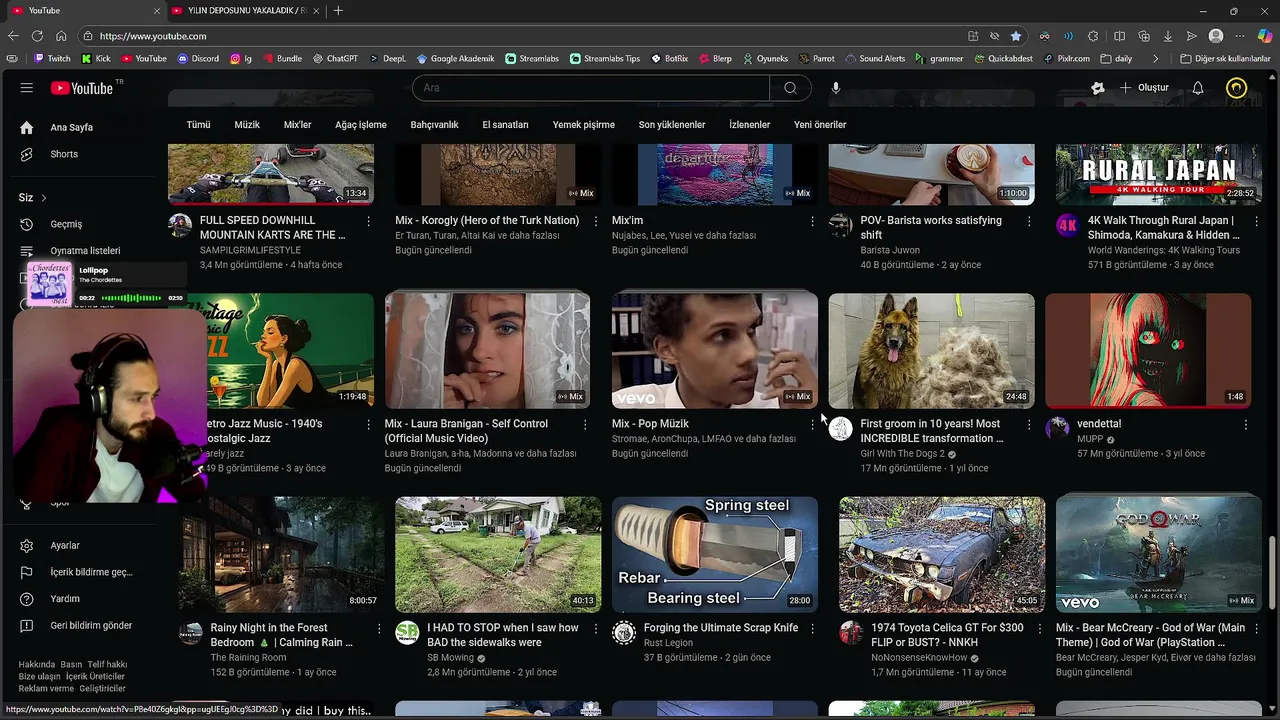Open options menu for FULL SPEED DOWNHILL video

368,221
